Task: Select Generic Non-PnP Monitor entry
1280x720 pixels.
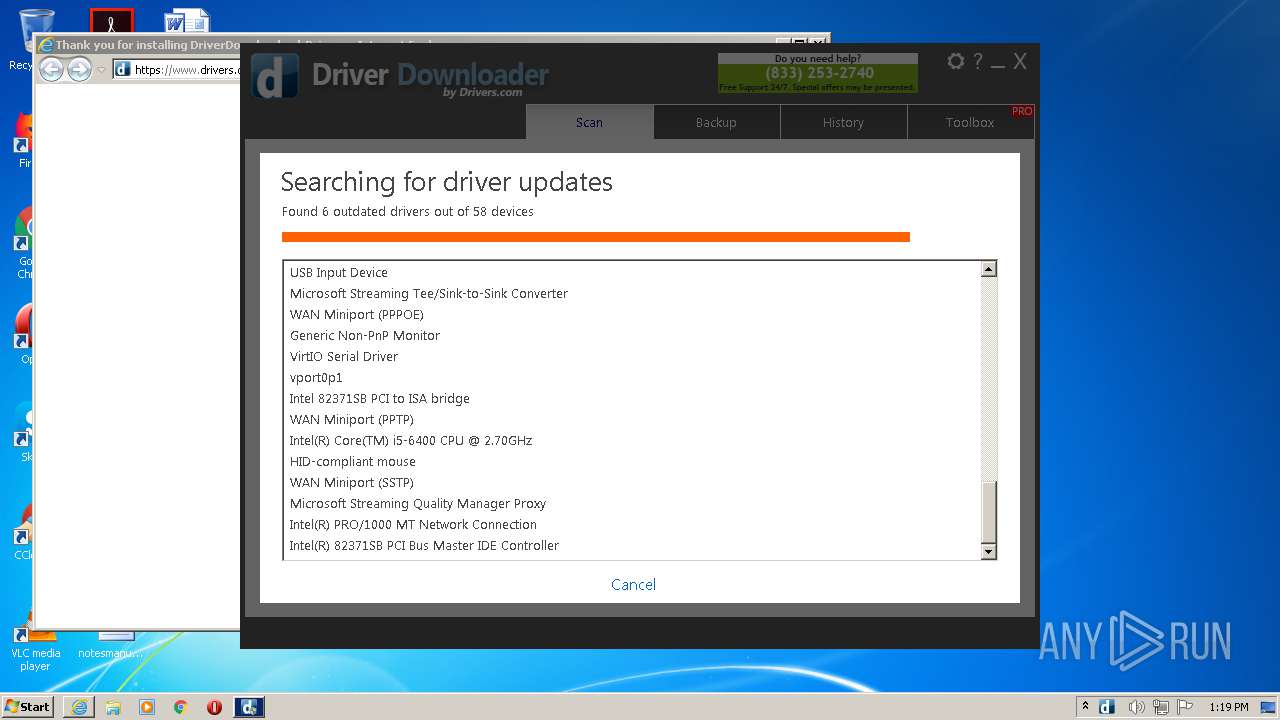Action: 632,335
